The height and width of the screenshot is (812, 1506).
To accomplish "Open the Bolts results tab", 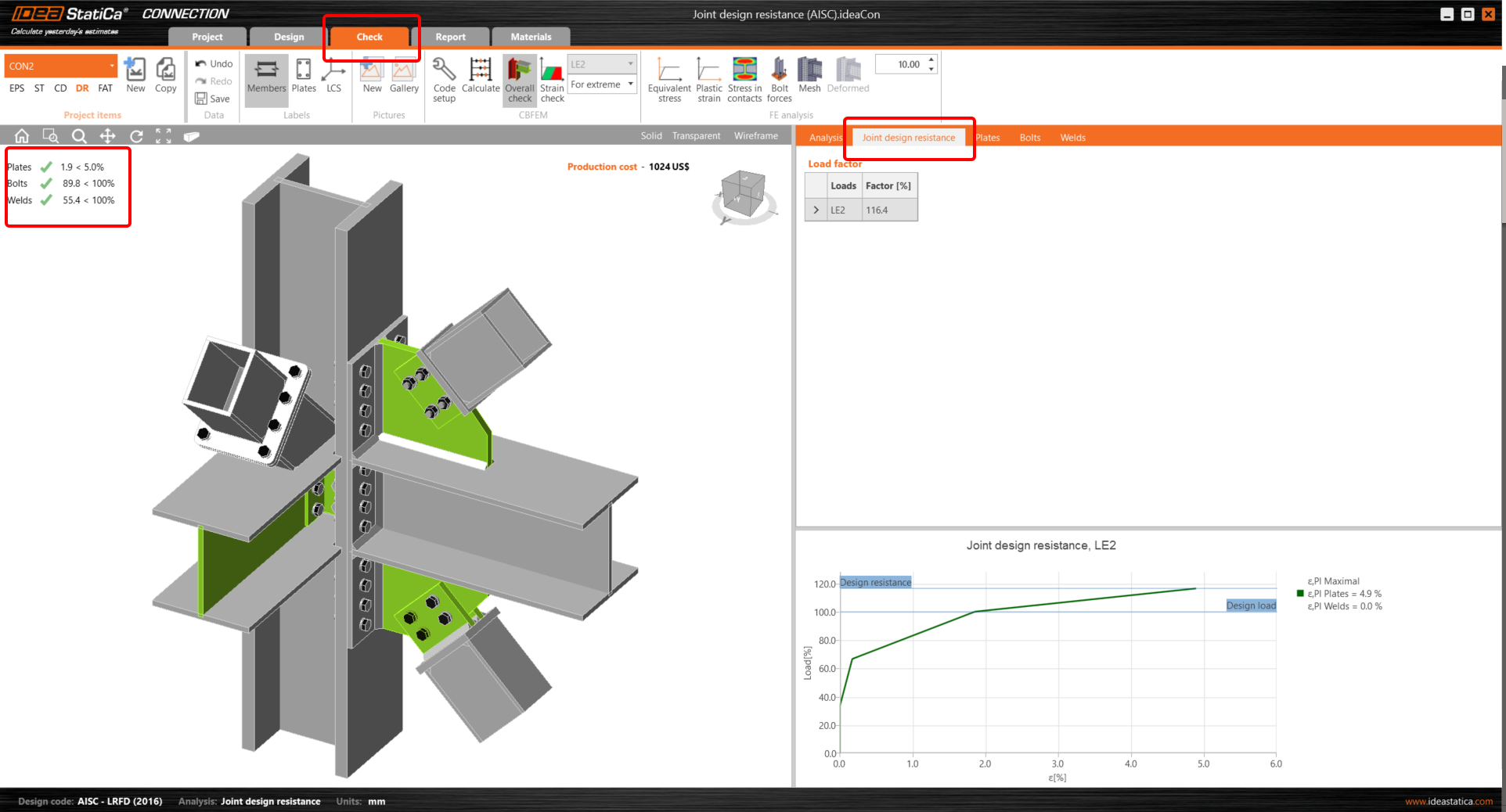I will [1029, 137].
